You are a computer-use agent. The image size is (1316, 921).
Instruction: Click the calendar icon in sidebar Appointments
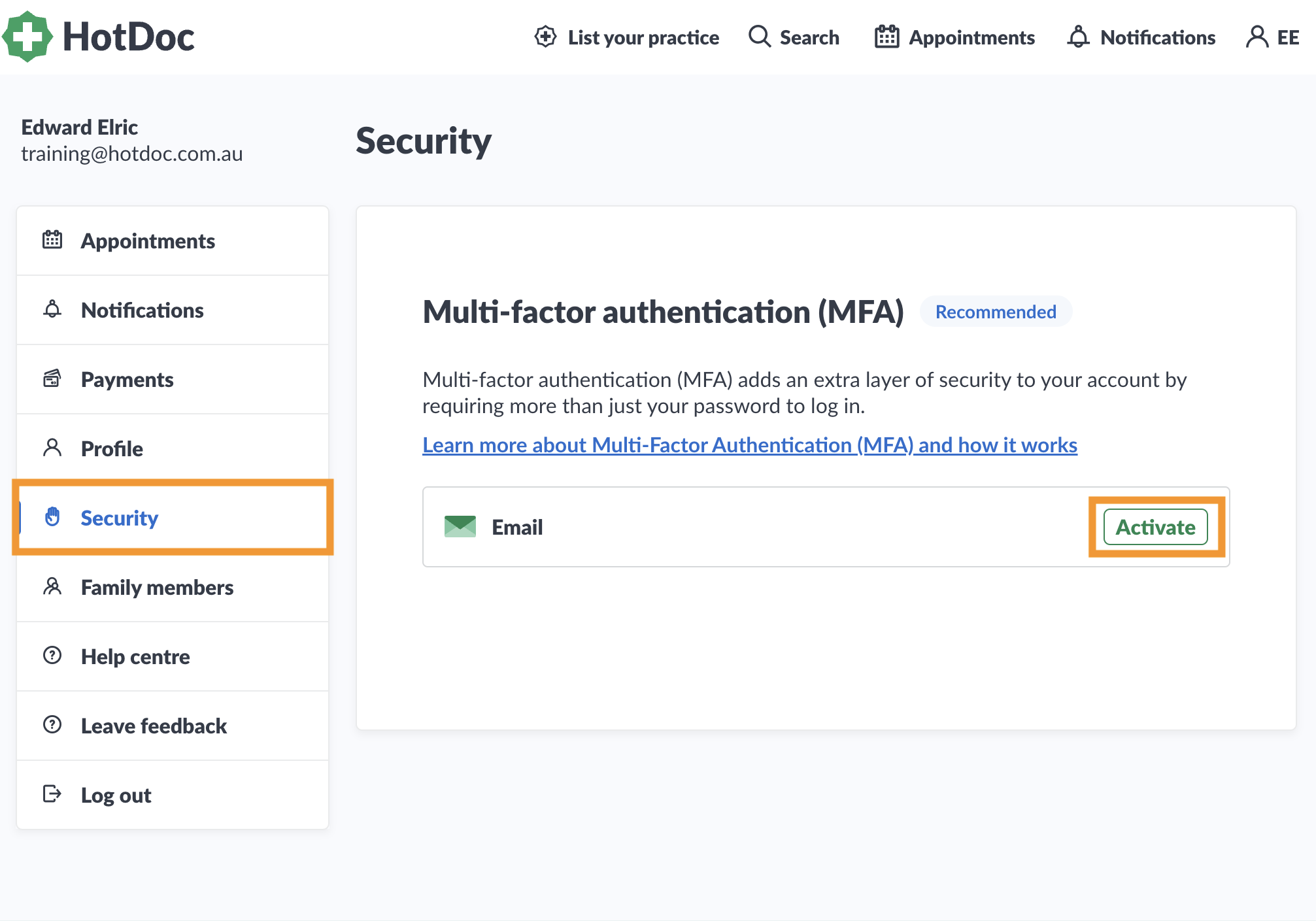pyautogui.click(x=52, y=240)
